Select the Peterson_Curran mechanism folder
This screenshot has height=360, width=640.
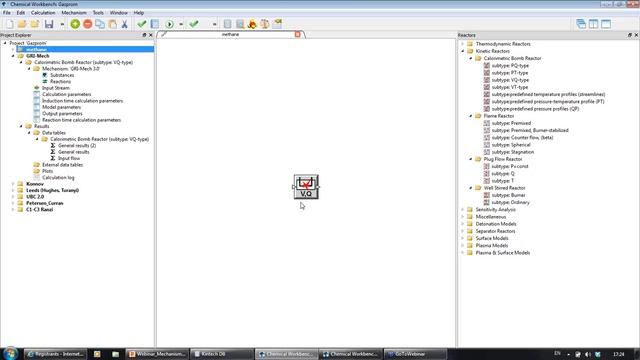pos(44,203)
